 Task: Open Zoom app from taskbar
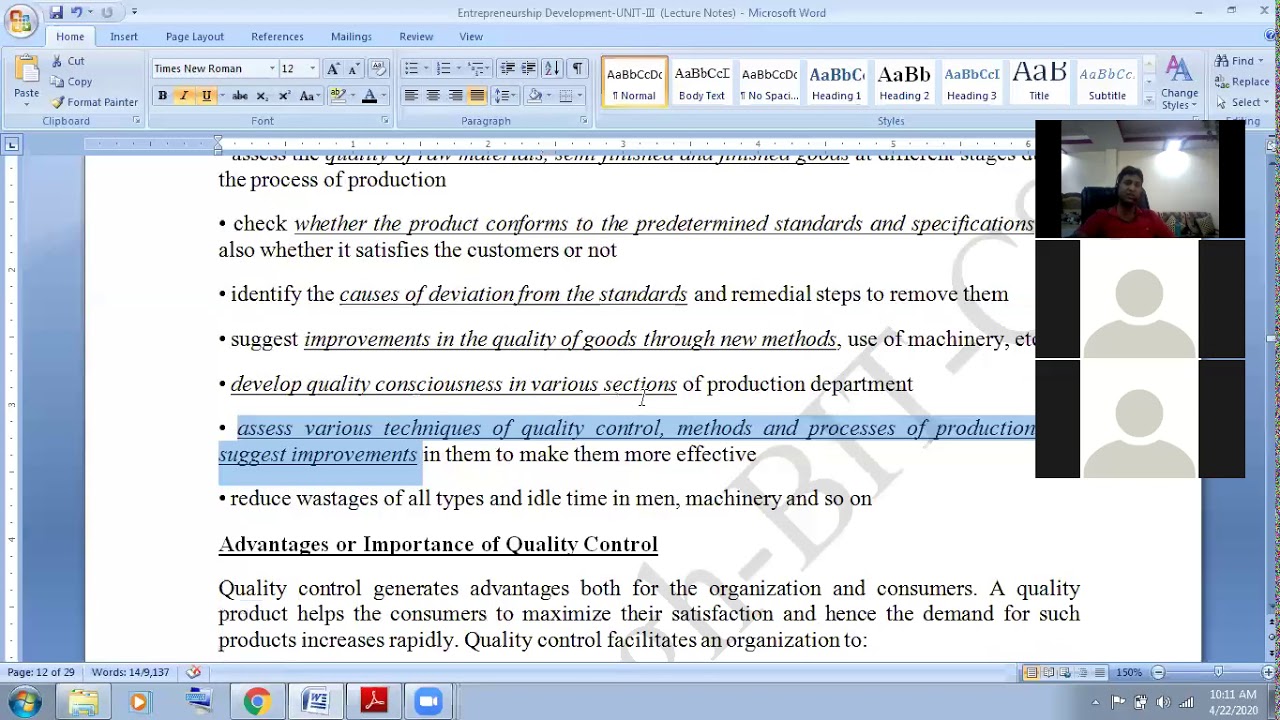429,702
